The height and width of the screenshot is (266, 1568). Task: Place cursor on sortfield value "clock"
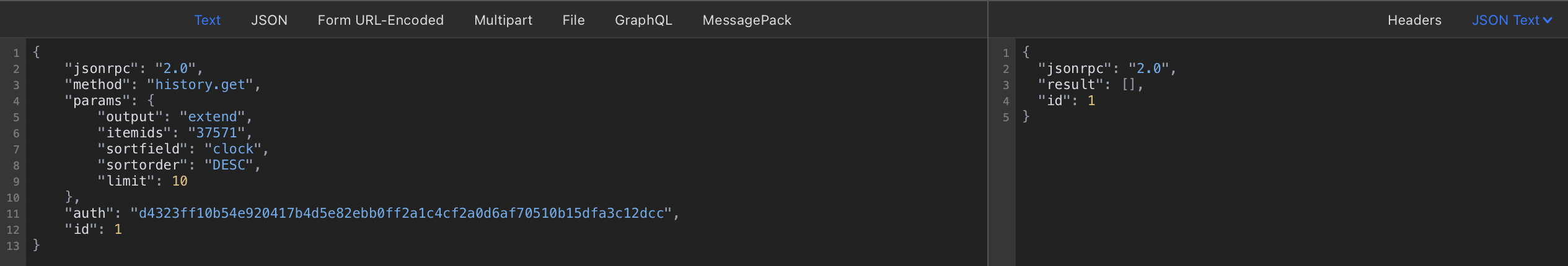click(233, 149)
